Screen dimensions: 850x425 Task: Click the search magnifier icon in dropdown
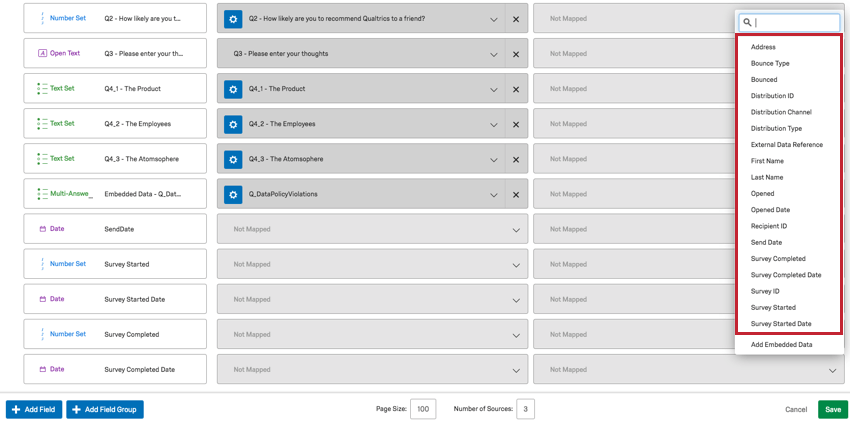(748, 22)
